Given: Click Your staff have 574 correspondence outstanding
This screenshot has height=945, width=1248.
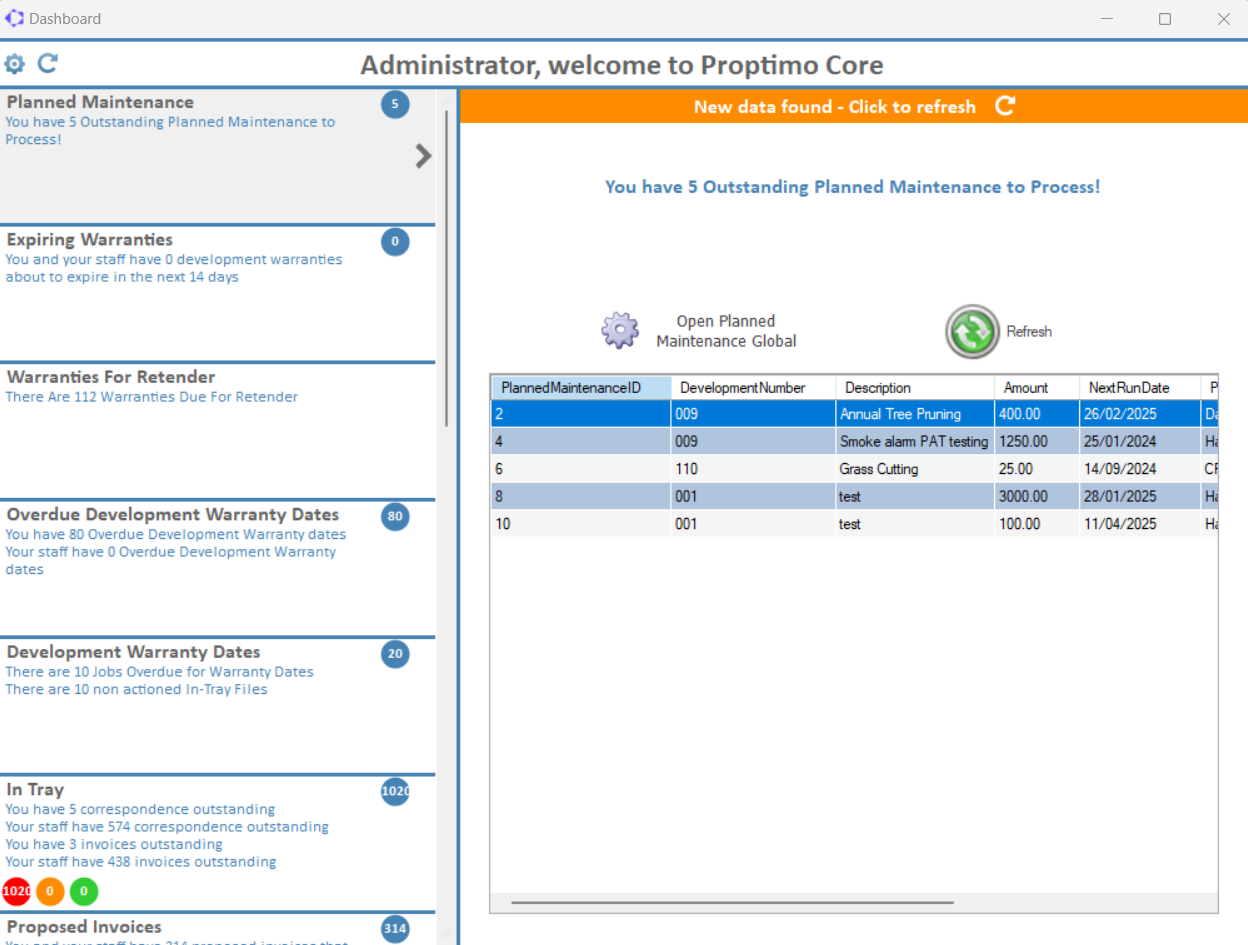Looking at the screenshot, I should 167,827.
